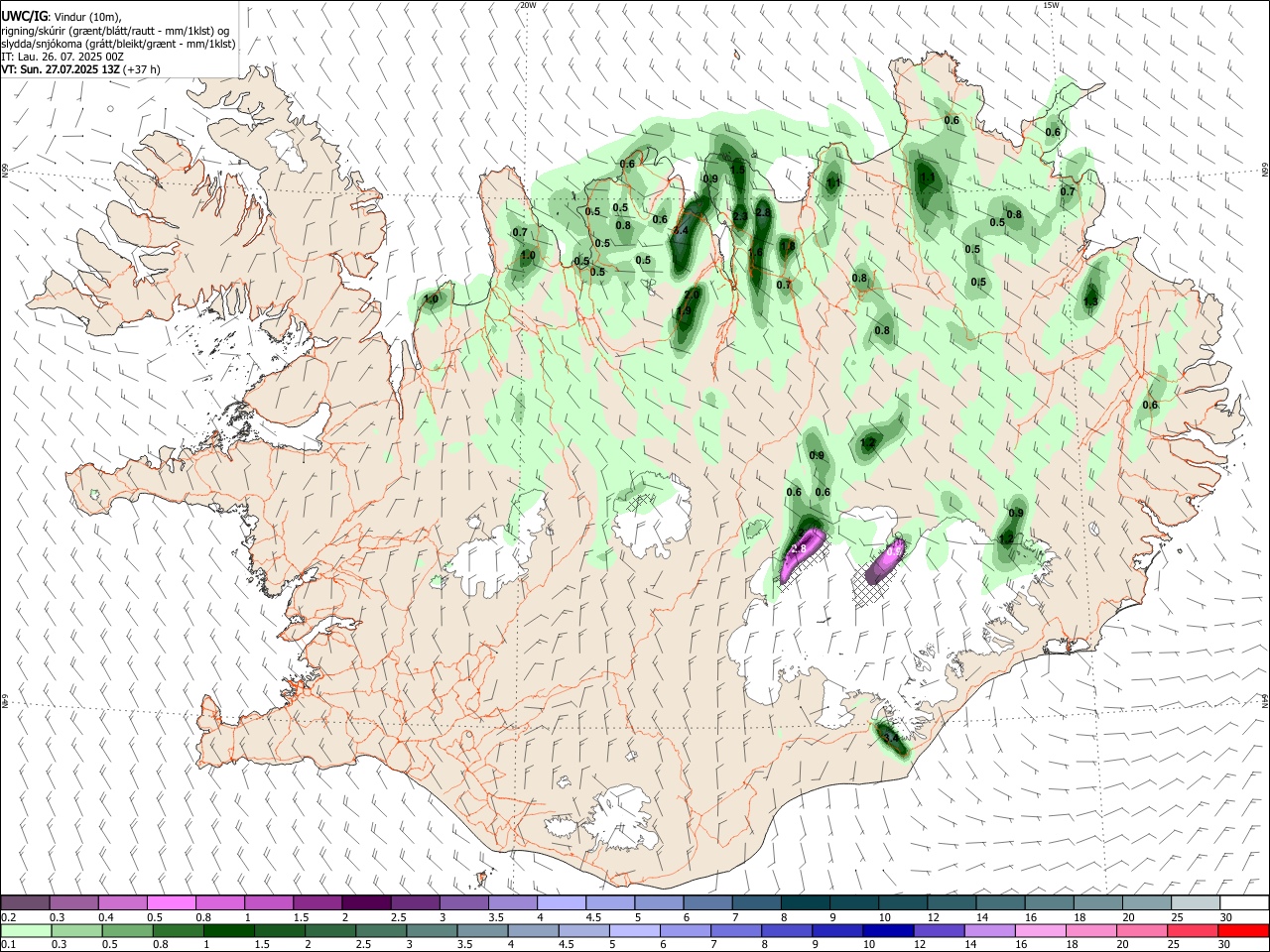The height and width of the screenshot is (952, 1270).
Task: Click the 0.2 label on the upper scale
Action: 9,917
